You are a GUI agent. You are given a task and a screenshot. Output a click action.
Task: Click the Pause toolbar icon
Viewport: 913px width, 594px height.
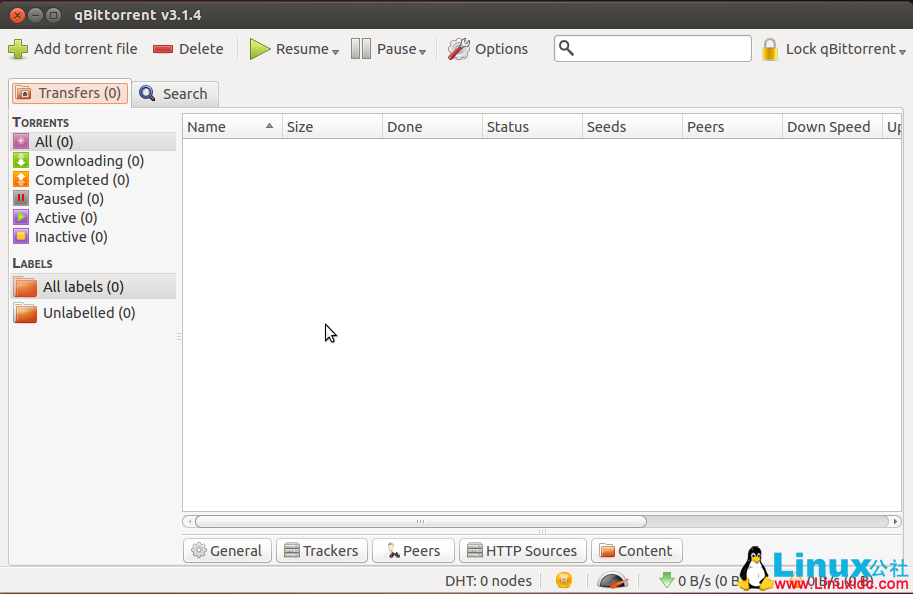click(361, 49)
